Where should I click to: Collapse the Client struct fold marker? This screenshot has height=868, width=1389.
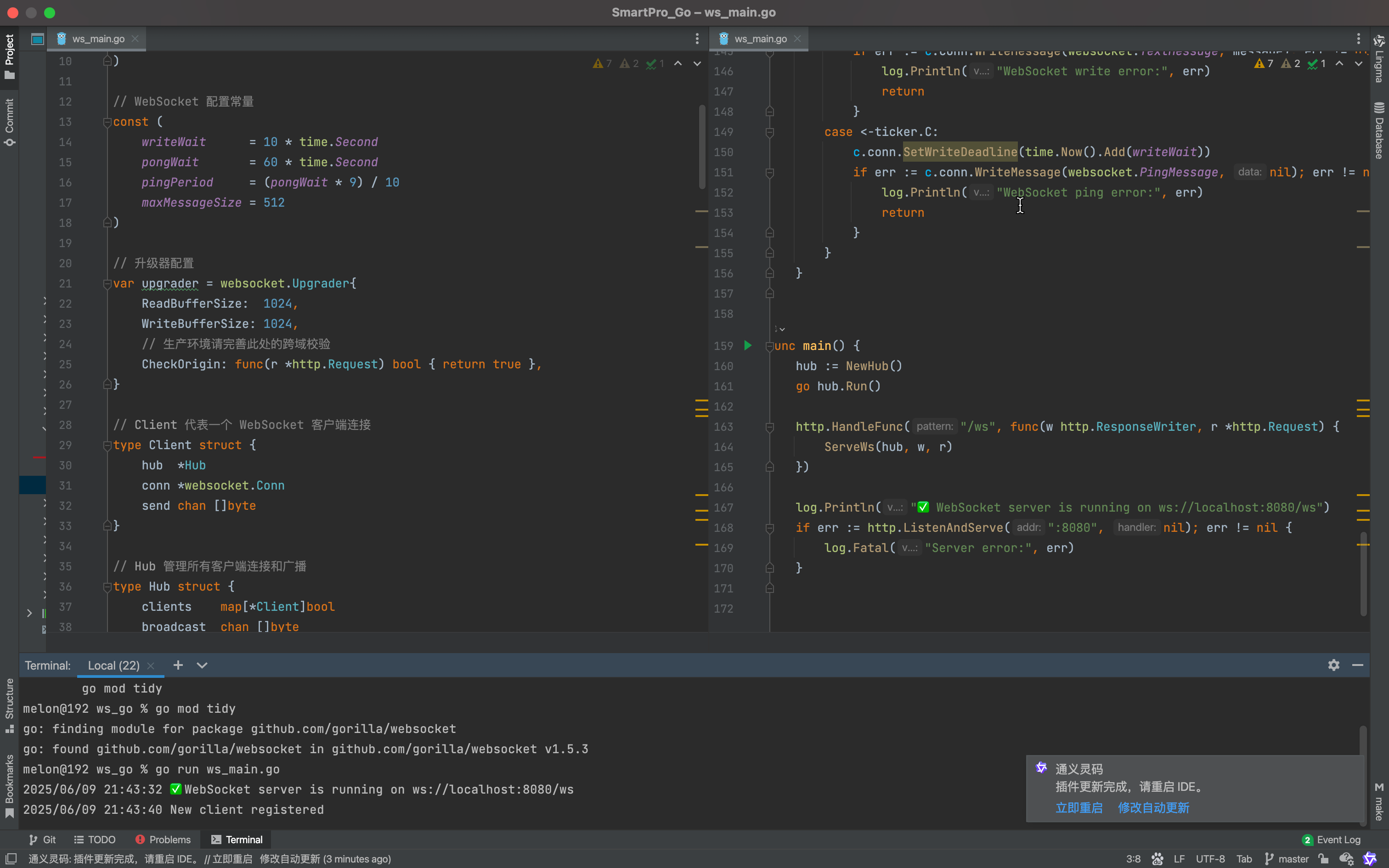[107, 445]
